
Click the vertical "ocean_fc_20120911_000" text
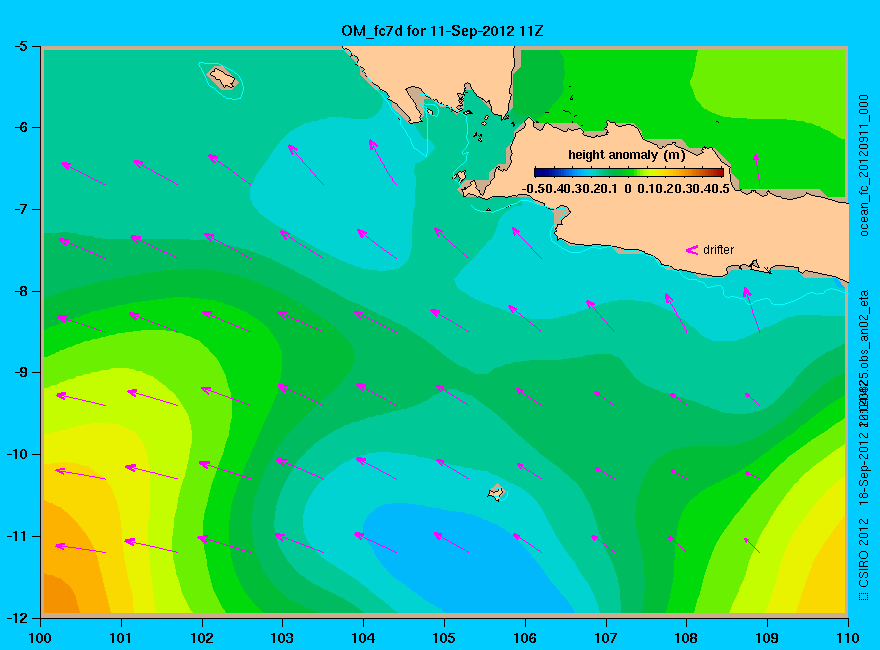864,166
